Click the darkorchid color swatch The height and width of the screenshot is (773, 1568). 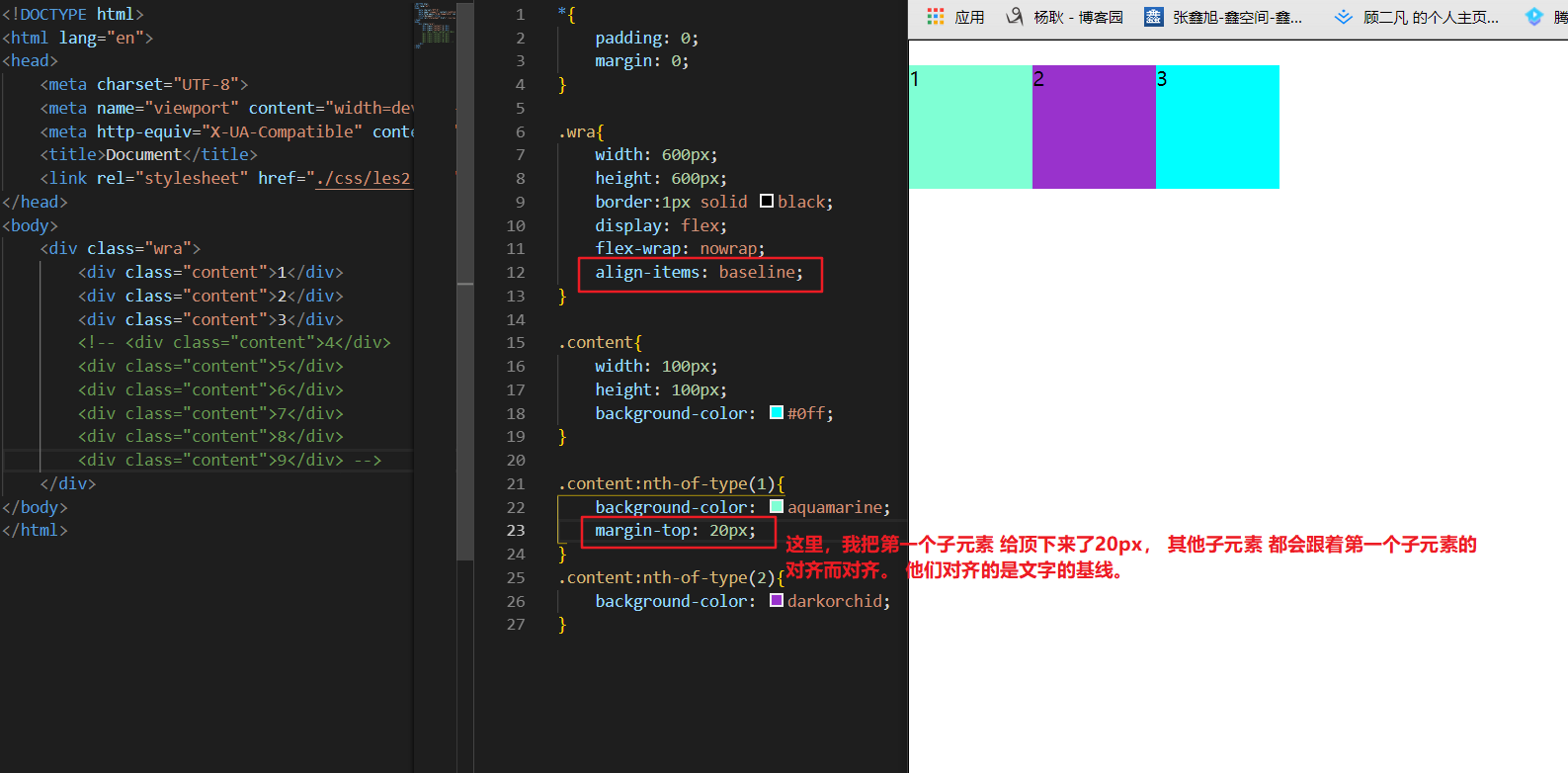tap(777, 601)
